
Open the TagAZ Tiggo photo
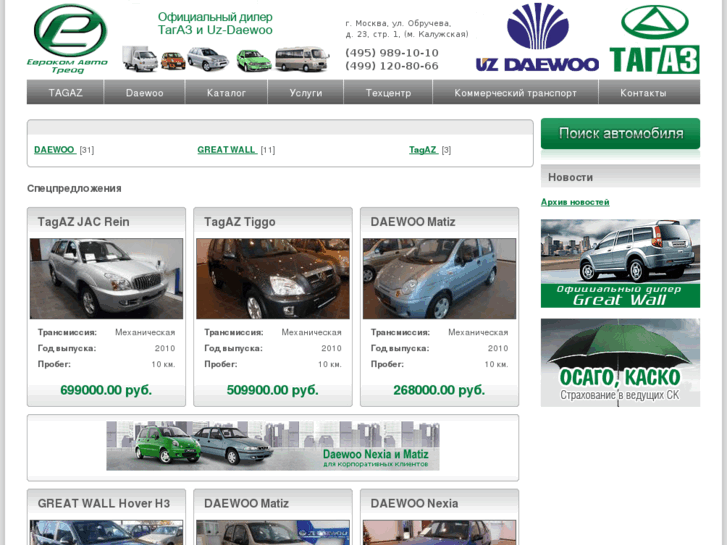[273, 278]
